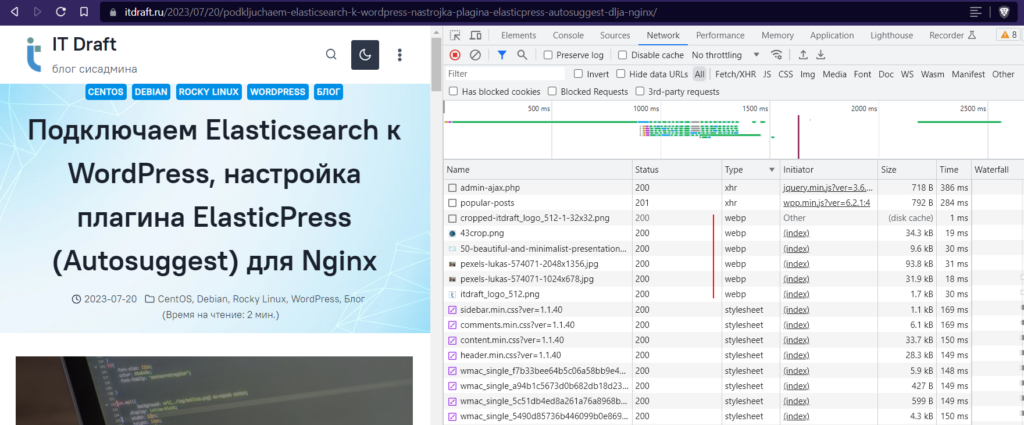Sort by Waterfall column header
Screen dimensions: 1024x425
point(997,170)
